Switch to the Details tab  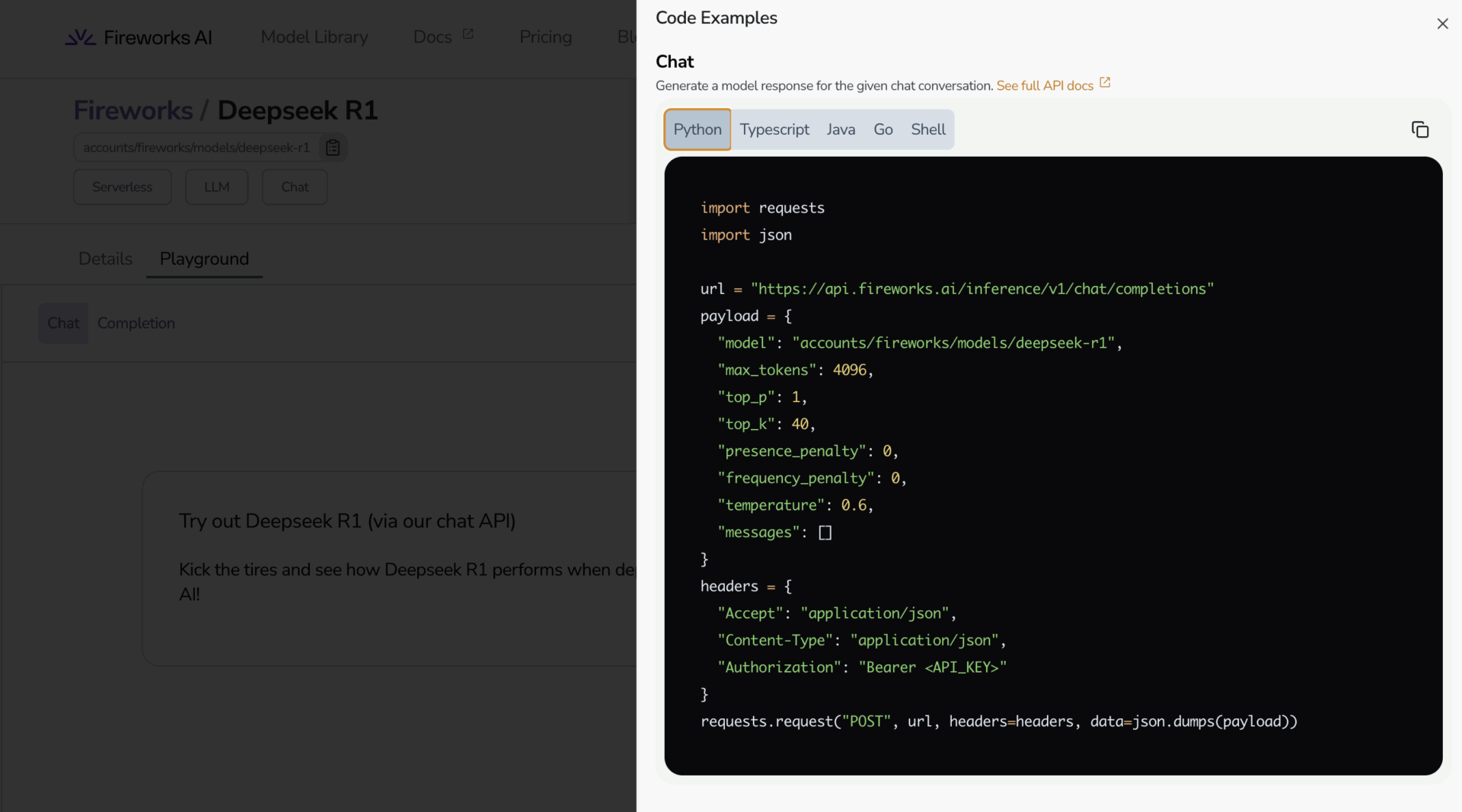coord(105,259)
